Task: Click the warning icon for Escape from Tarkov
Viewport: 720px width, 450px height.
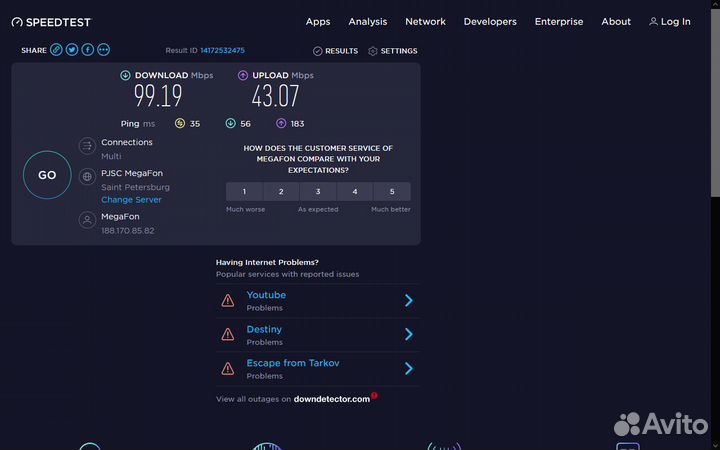Action: coord(228,369)
